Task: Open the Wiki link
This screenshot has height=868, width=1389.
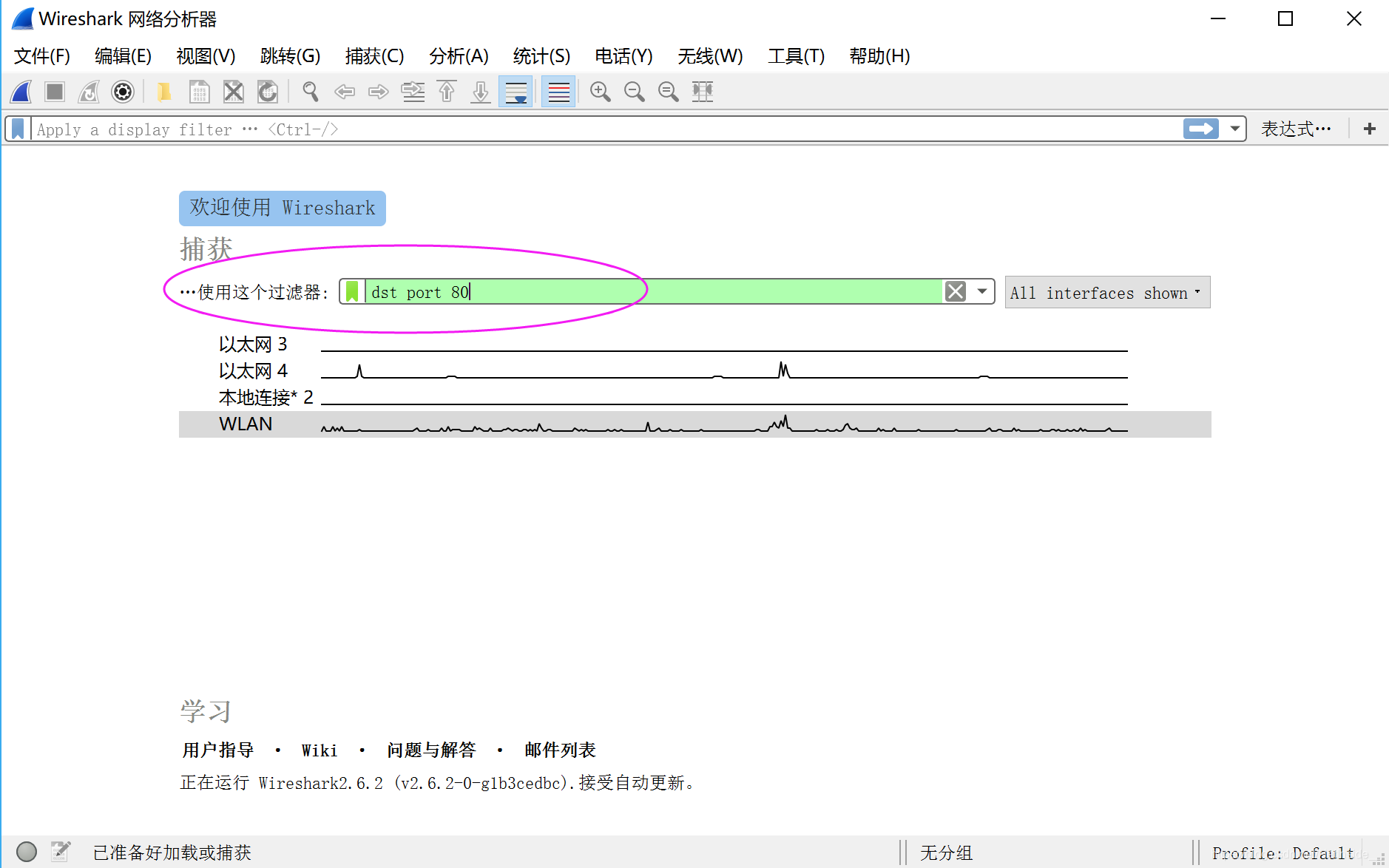Action: (x=320, y=750)
